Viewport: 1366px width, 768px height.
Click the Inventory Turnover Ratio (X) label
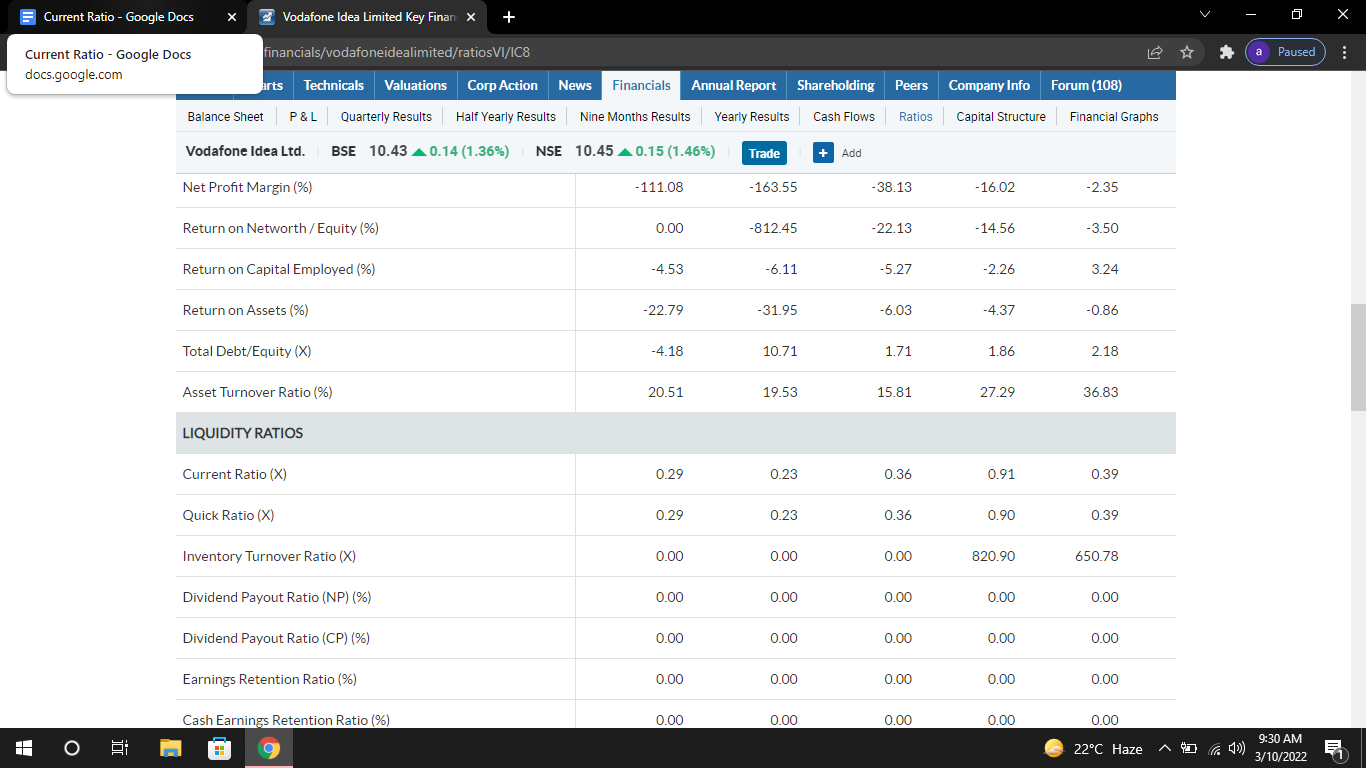270,556
